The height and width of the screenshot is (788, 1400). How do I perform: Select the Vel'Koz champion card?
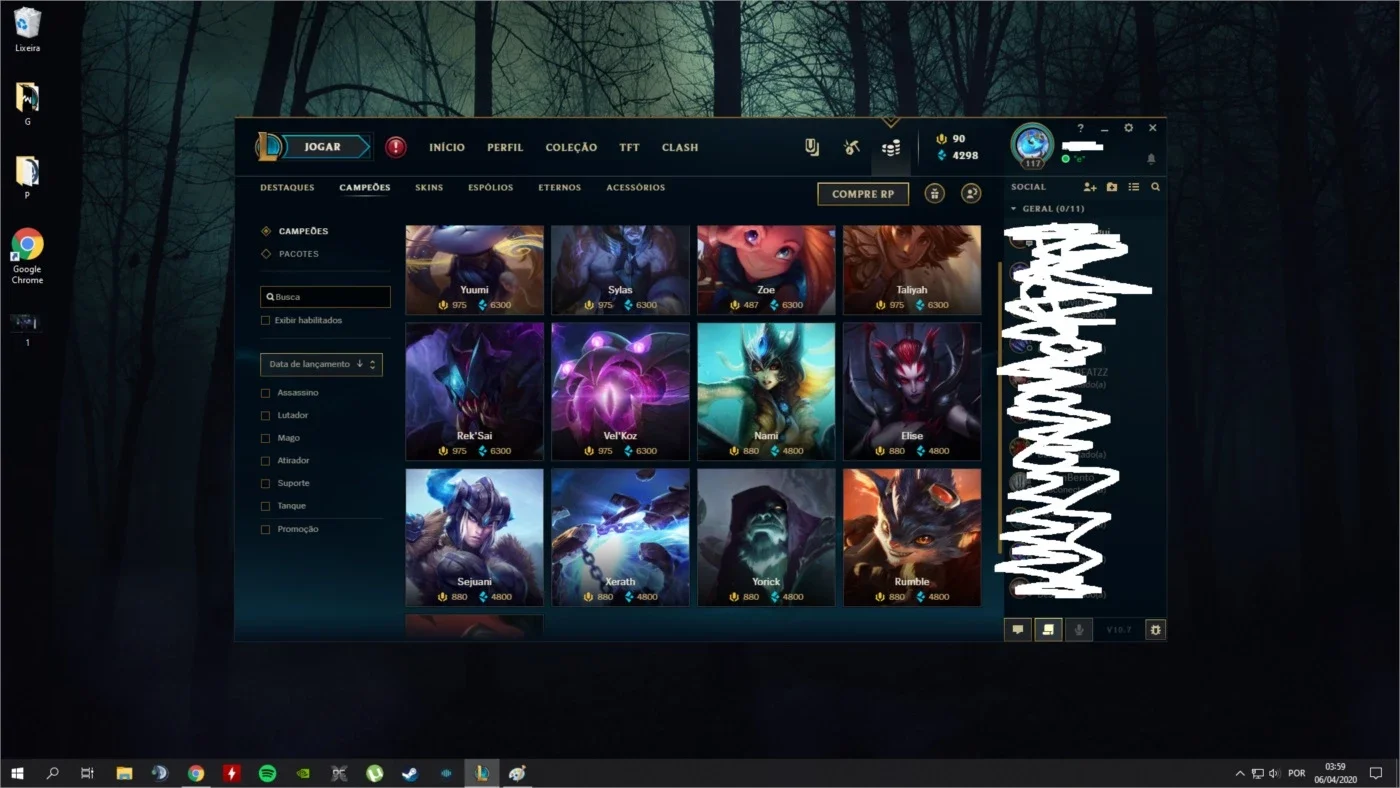pos(620,391)
